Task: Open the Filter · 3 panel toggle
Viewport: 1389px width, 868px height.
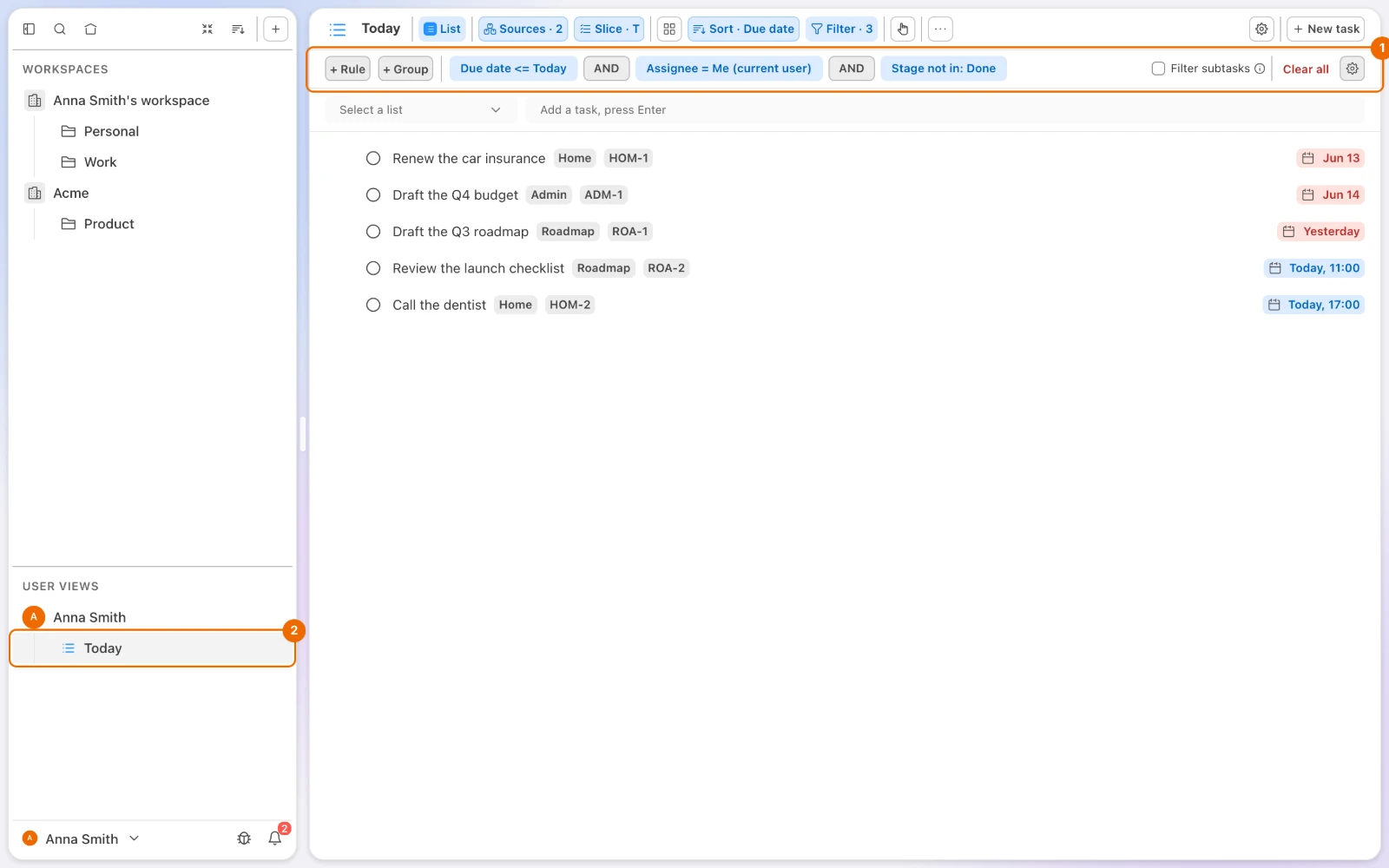Action: point(841,29)
